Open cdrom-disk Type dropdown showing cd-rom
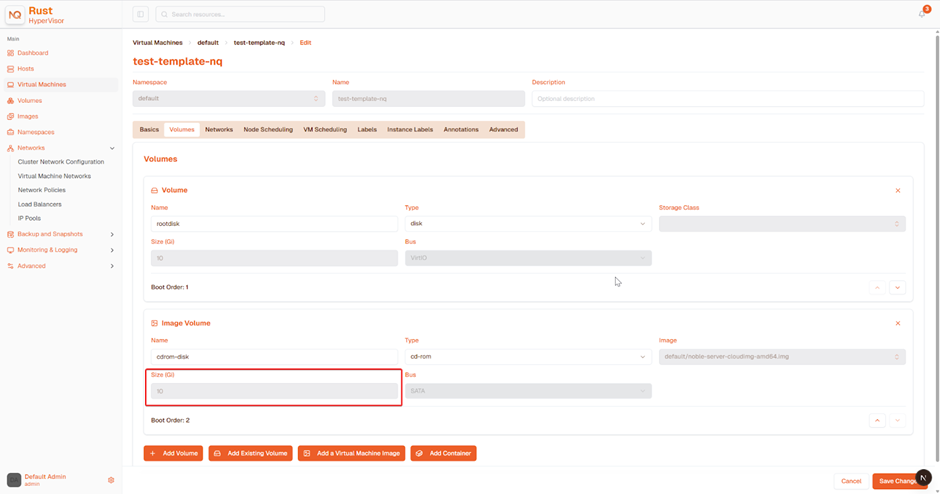Image resolution: width=940 pixels, height=494 pixels. coord(528,357)
